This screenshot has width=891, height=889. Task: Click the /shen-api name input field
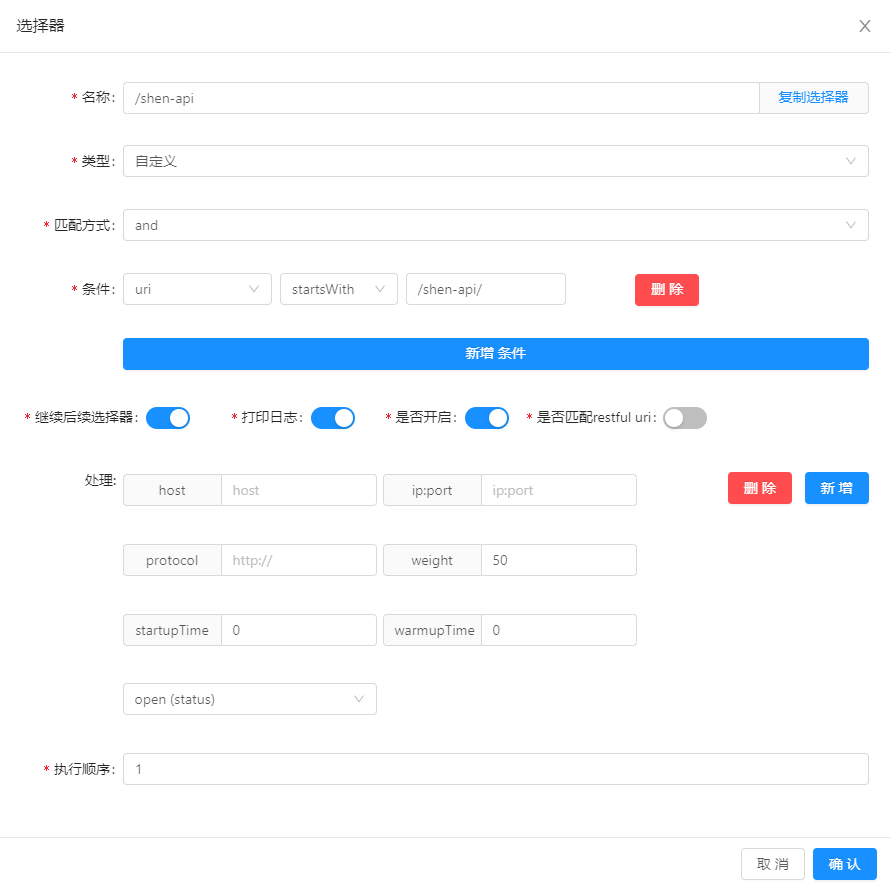[440, 97]
